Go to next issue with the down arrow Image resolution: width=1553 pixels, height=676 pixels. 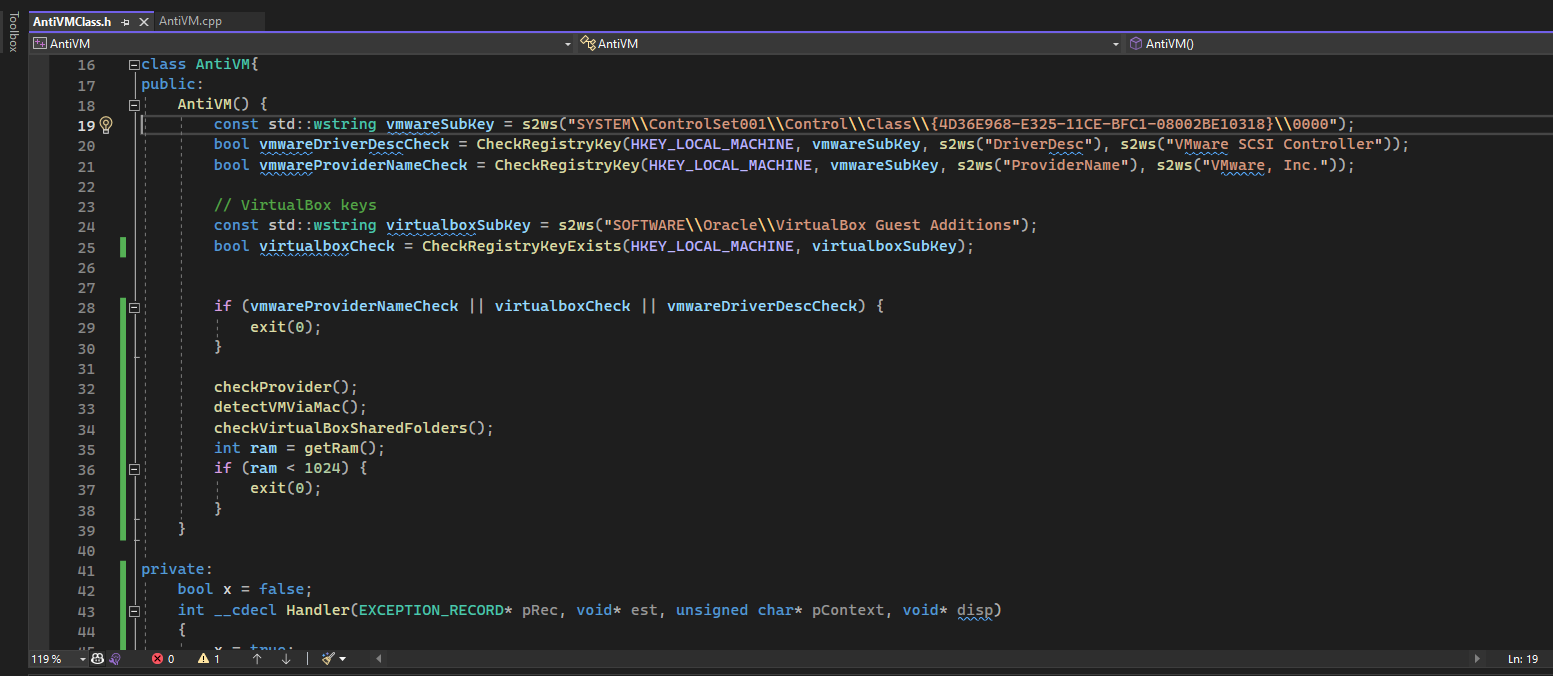coord(286,659)
